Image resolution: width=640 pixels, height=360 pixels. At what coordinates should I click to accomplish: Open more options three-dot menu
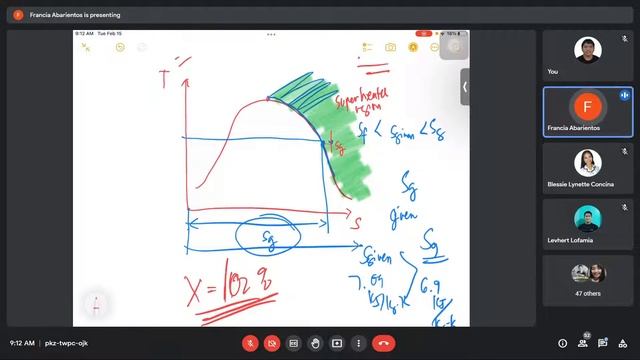358,343
